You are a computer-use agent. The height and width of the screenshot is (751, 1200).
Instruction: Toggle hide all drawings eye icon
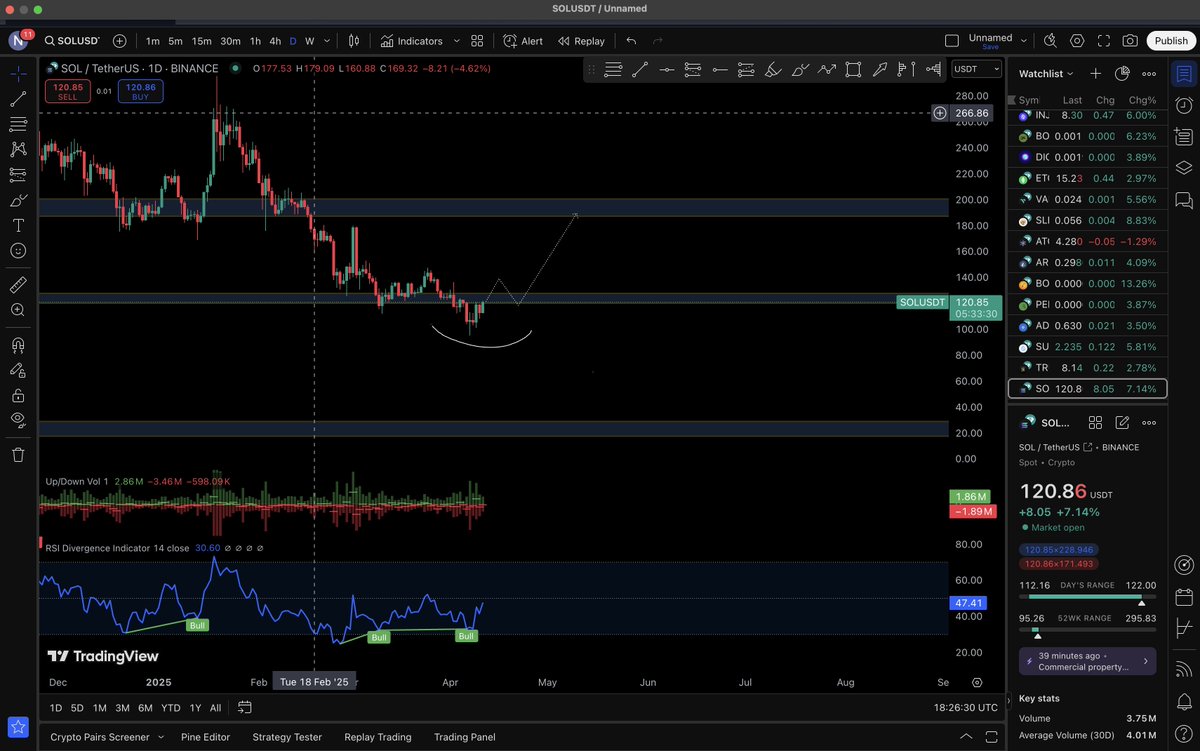(18, 420)
